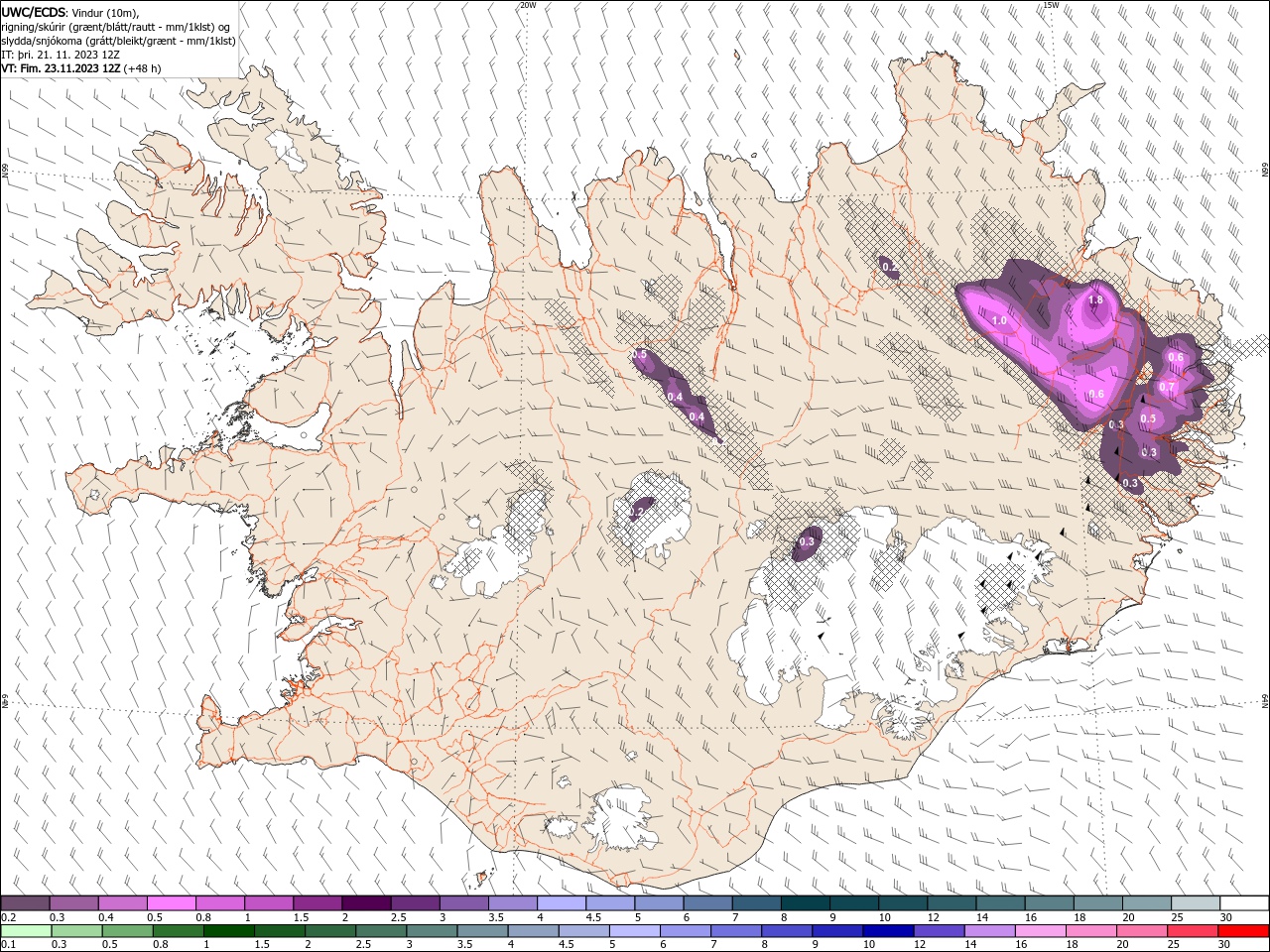This screenshot has height=952, width=1270.
Task: Click the medium green 0.5 swatch in rain legend
Action: pos(128,931)
